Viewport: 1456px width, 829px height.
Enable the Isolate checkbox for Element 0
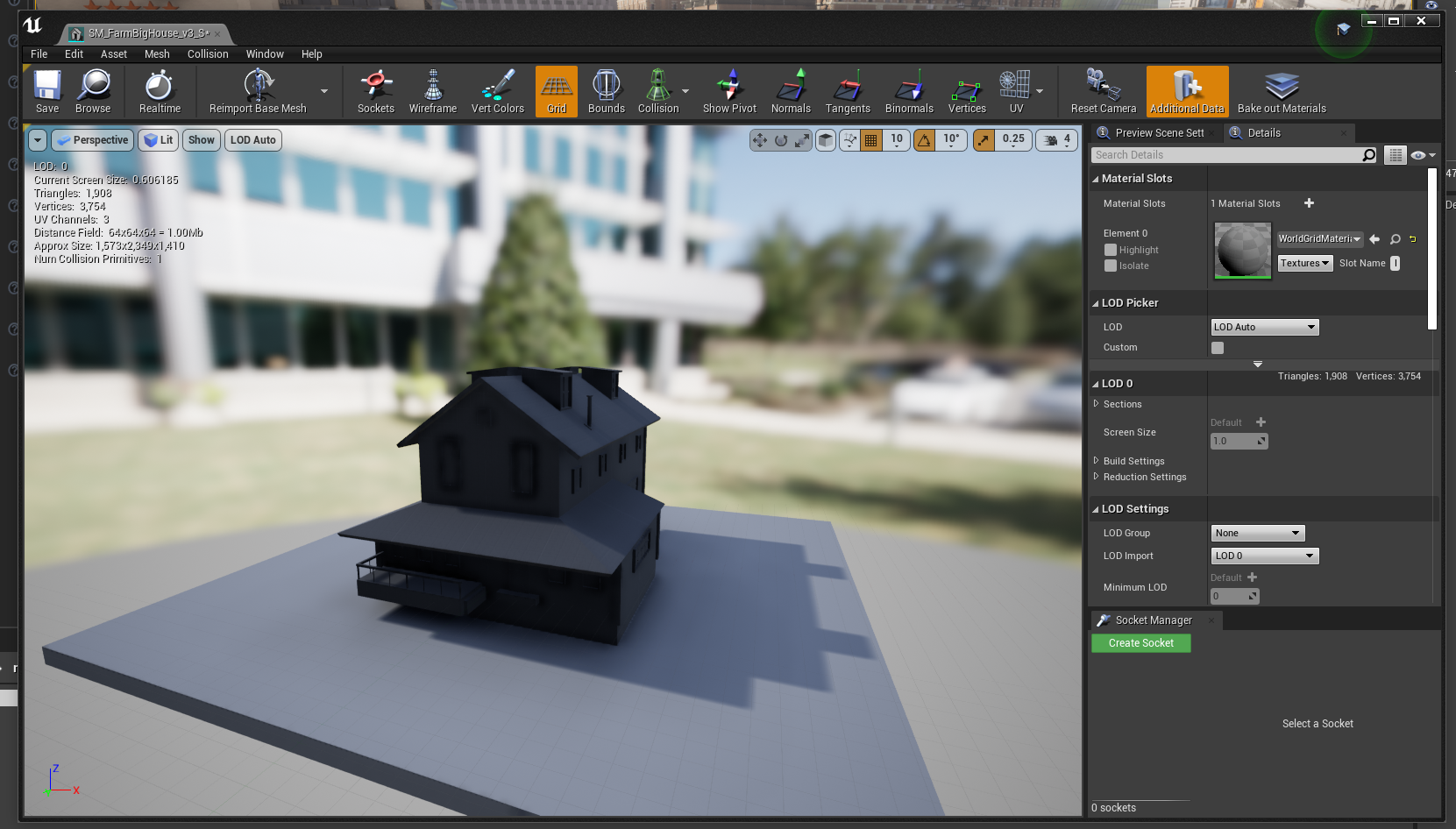point(1110,266)
